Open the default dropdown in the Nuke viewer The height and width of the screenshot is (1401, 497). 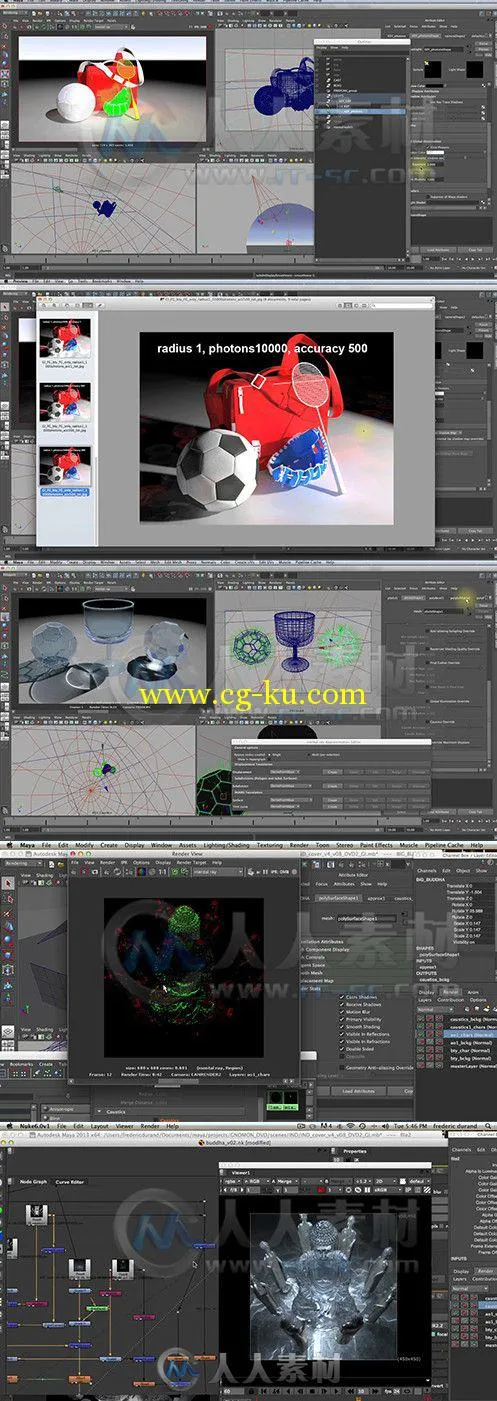(x=418, y=1181)
